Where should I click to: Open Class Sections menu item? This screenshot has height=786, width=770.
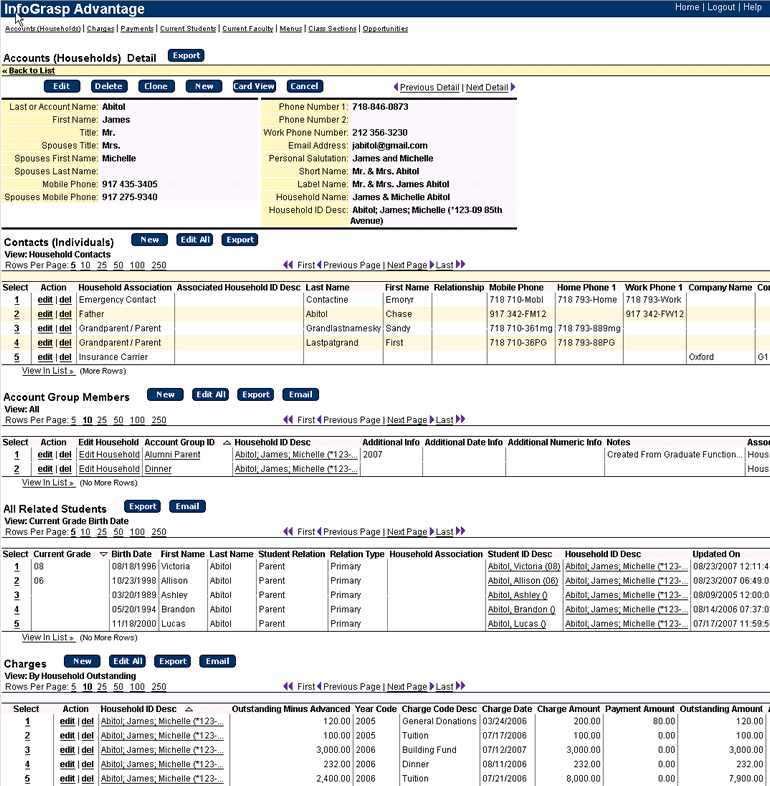(332, 29)
